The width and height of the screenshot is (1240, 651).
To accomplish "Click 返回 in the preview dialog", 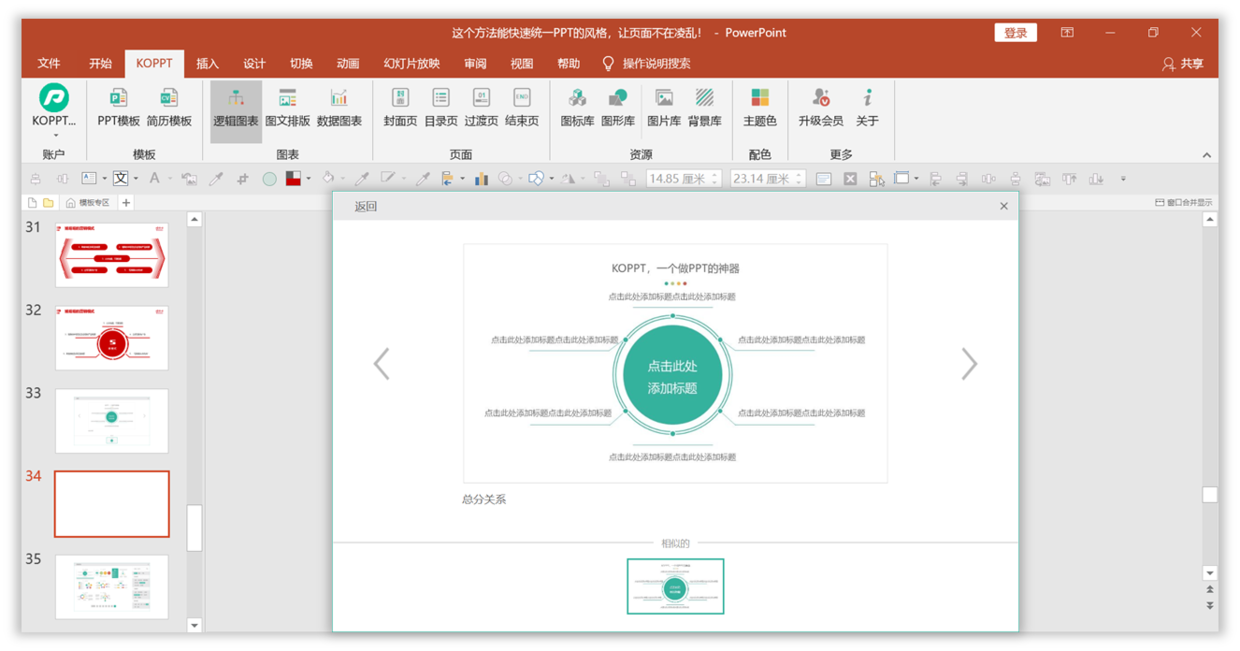I will click(366, 207).
